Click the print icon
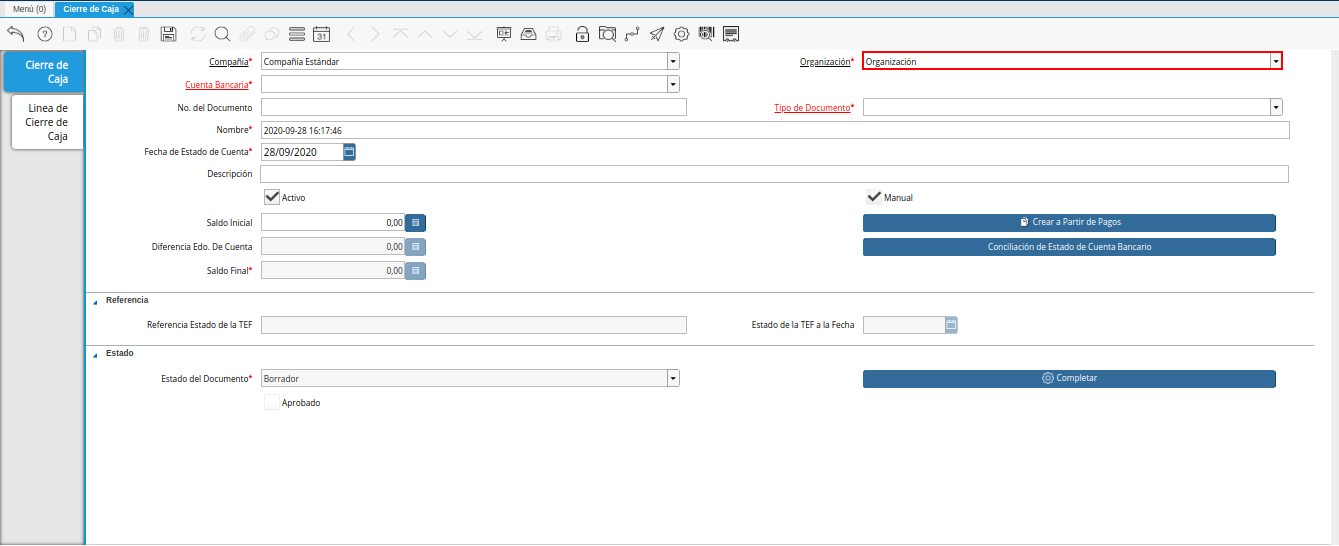Screen dimensions: 1339x546 coord(553,34)
